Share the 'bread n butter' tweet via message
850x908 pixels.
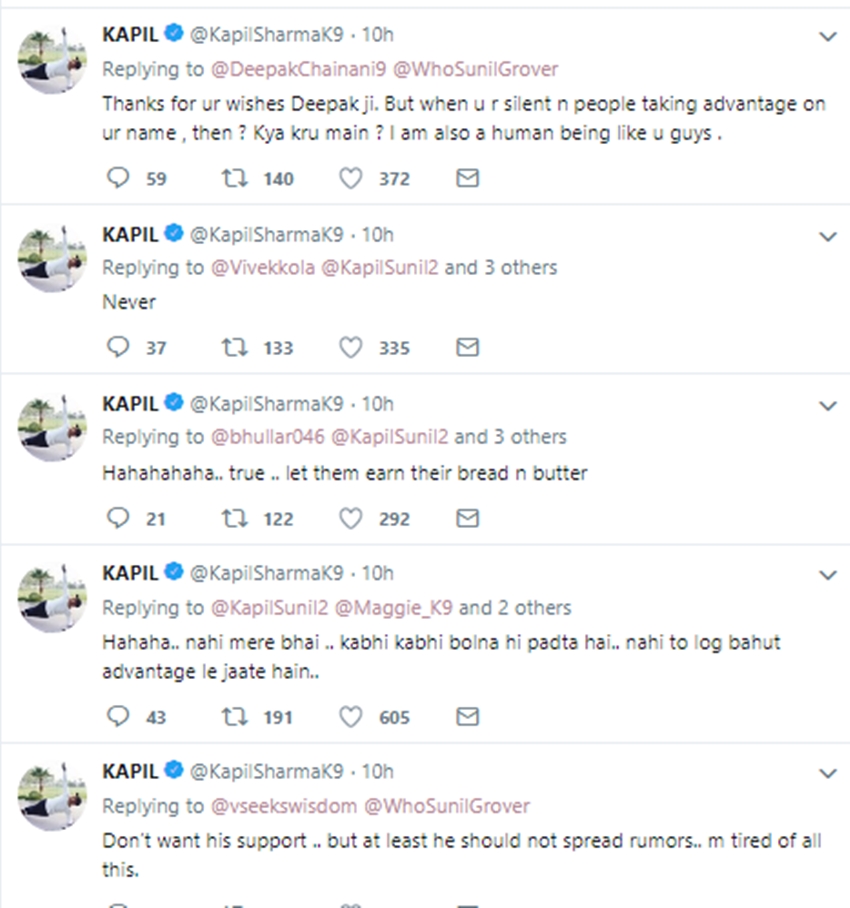click(467, 518)
